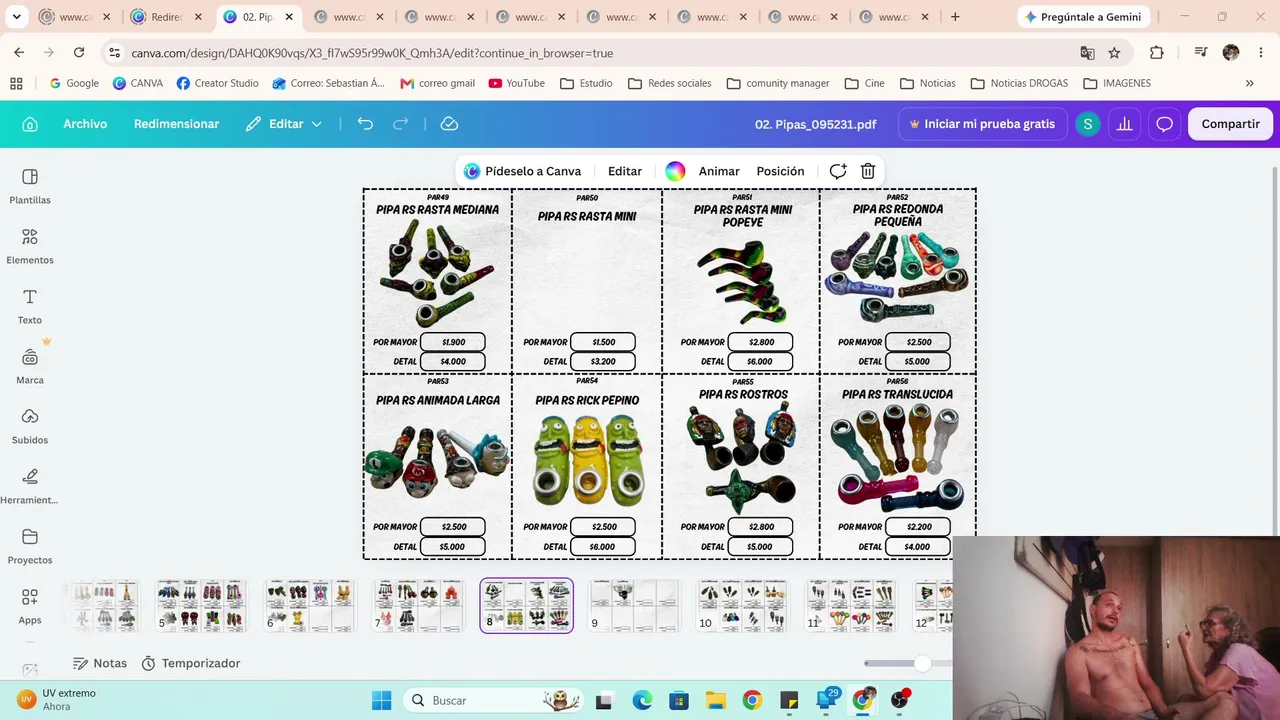Expand the Noticias DROGAS bookmark folder
The width and height of the screenshot is (1280, 720).
tap(1020, 83)
